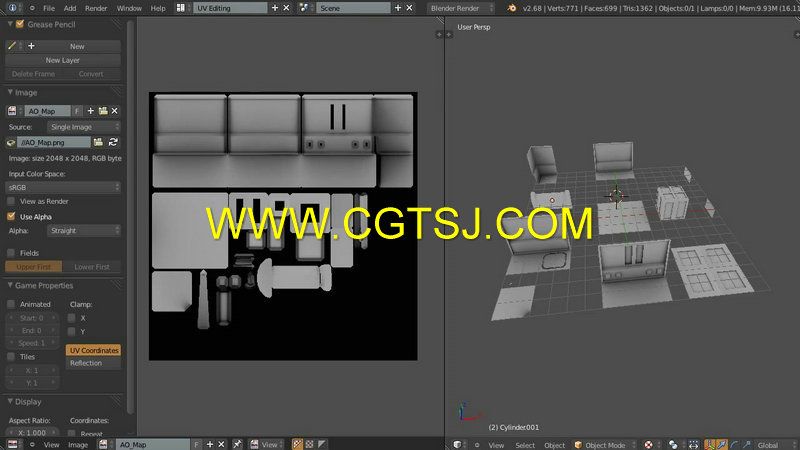
Task: Select the checkerboard alpha display channel icon
Action: click(309, 444)
